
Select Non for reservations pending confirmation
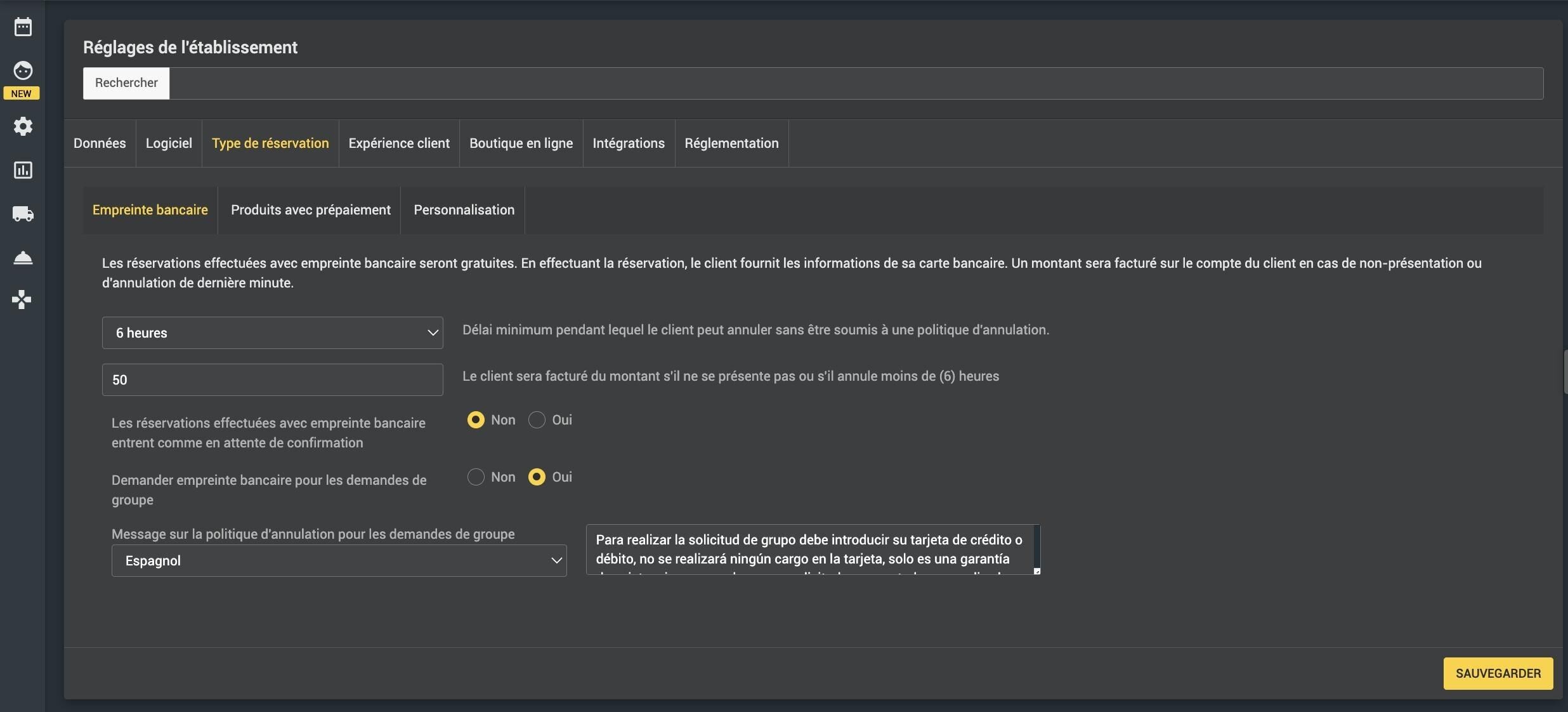[476, 420]
